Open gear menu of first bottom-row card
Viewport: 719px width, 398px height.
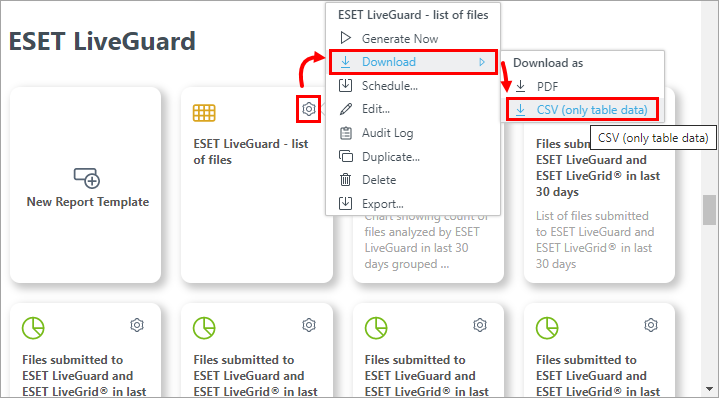pos(137,325)
